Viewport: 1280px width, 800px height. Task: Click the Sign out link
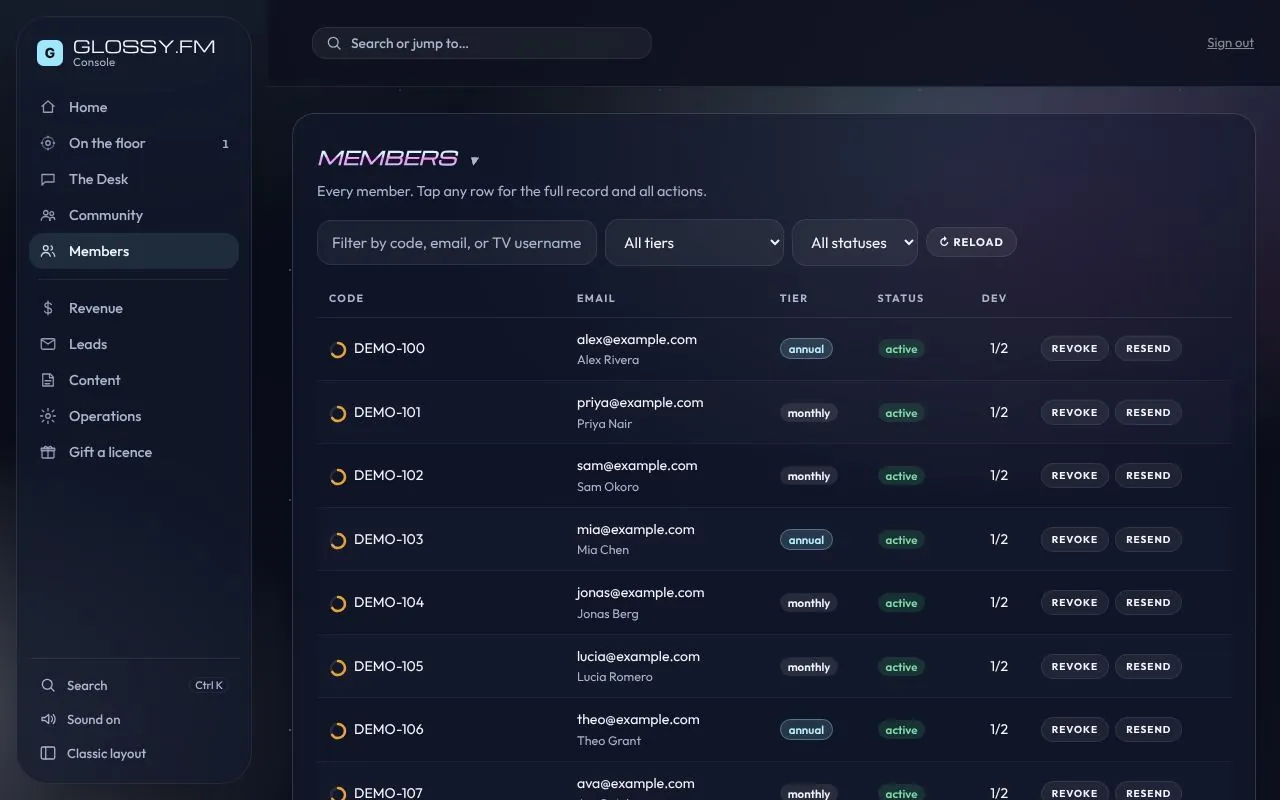1230,43
